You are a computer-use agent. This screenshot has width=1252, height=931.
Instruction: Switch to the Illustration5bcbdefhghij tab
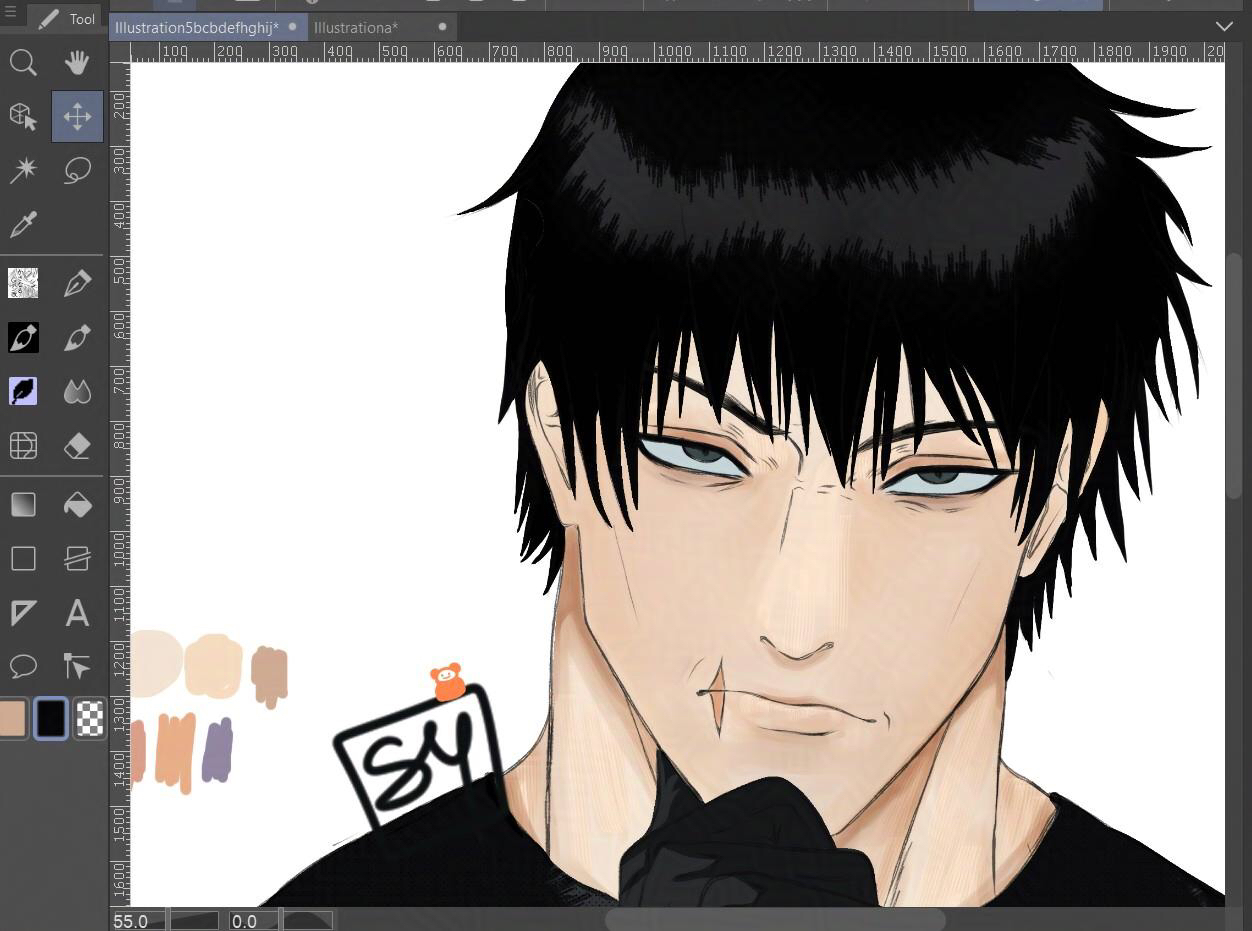(x=196, y=27)
